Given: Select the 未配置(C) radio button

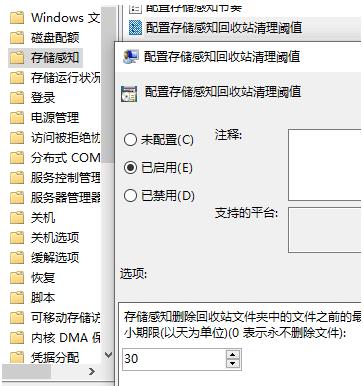Looking at the screenshot, I should click(x=130, y=139).
